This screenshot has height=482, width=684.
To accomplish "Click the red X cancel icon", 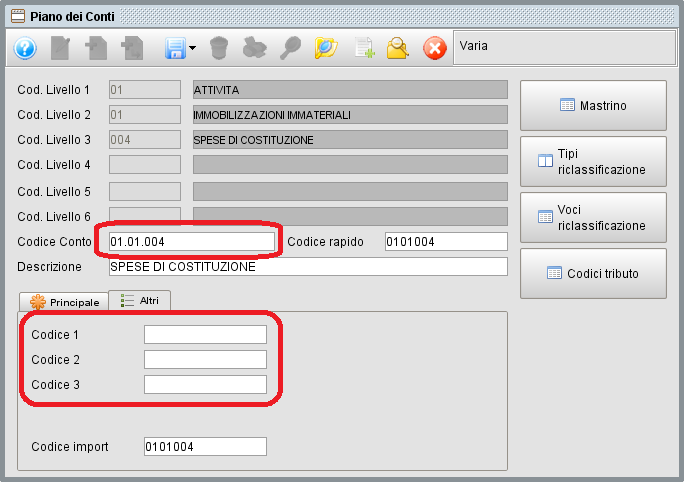I will 434,48.
